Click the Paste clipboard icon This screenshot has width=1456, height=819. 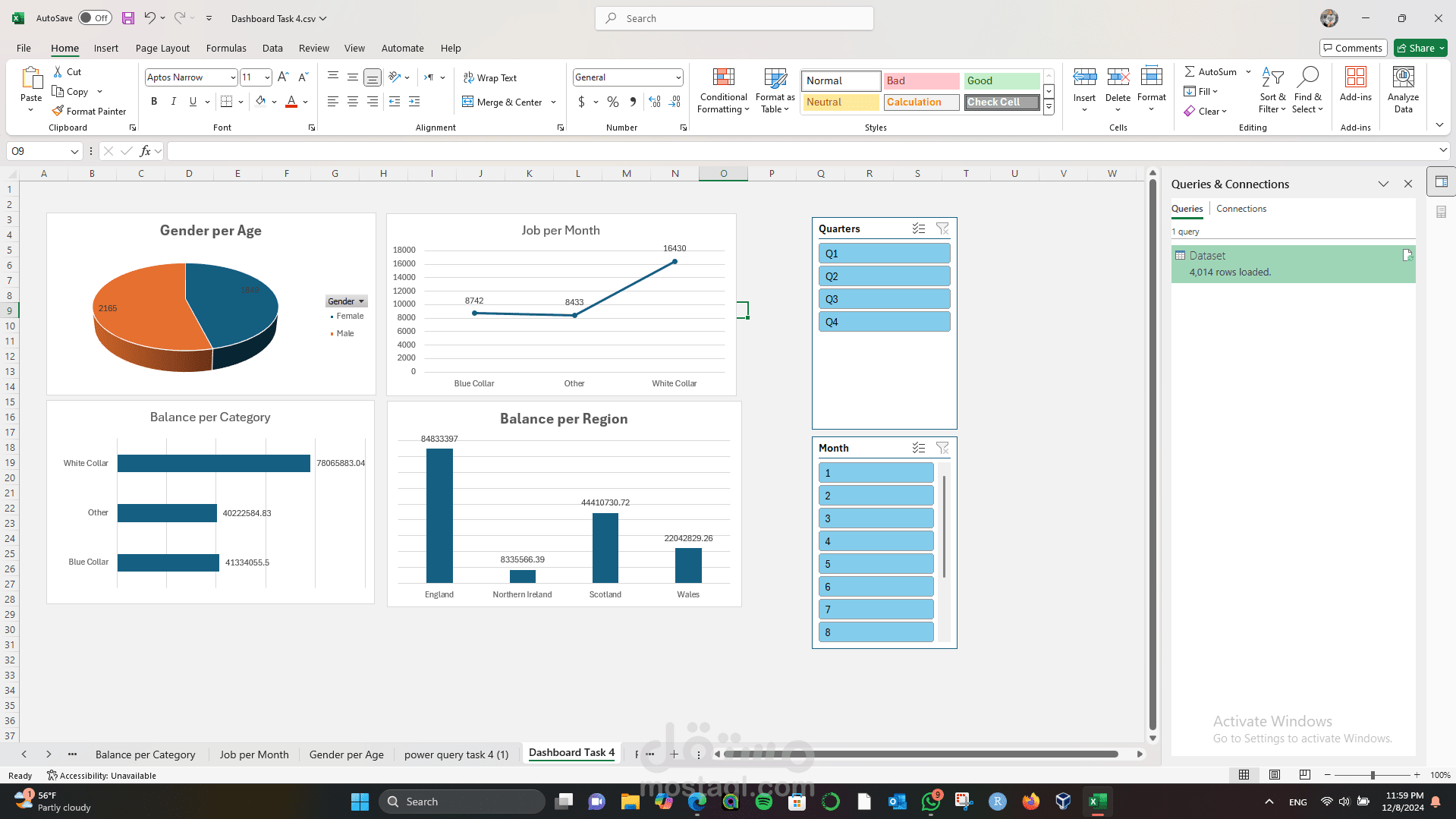click(x=31, y=78)
